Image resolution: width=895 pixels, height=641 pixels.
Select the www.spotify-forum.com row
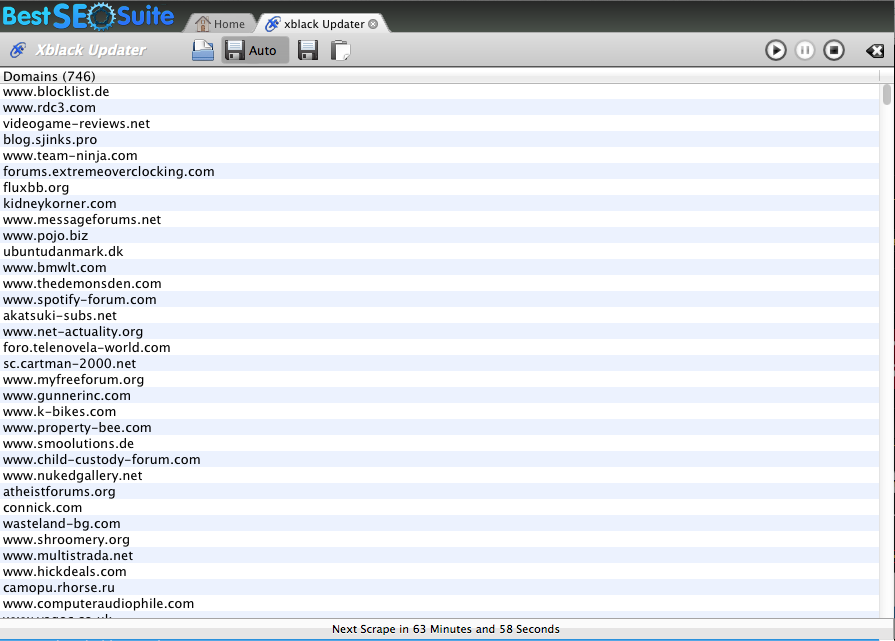pos(440,299)
